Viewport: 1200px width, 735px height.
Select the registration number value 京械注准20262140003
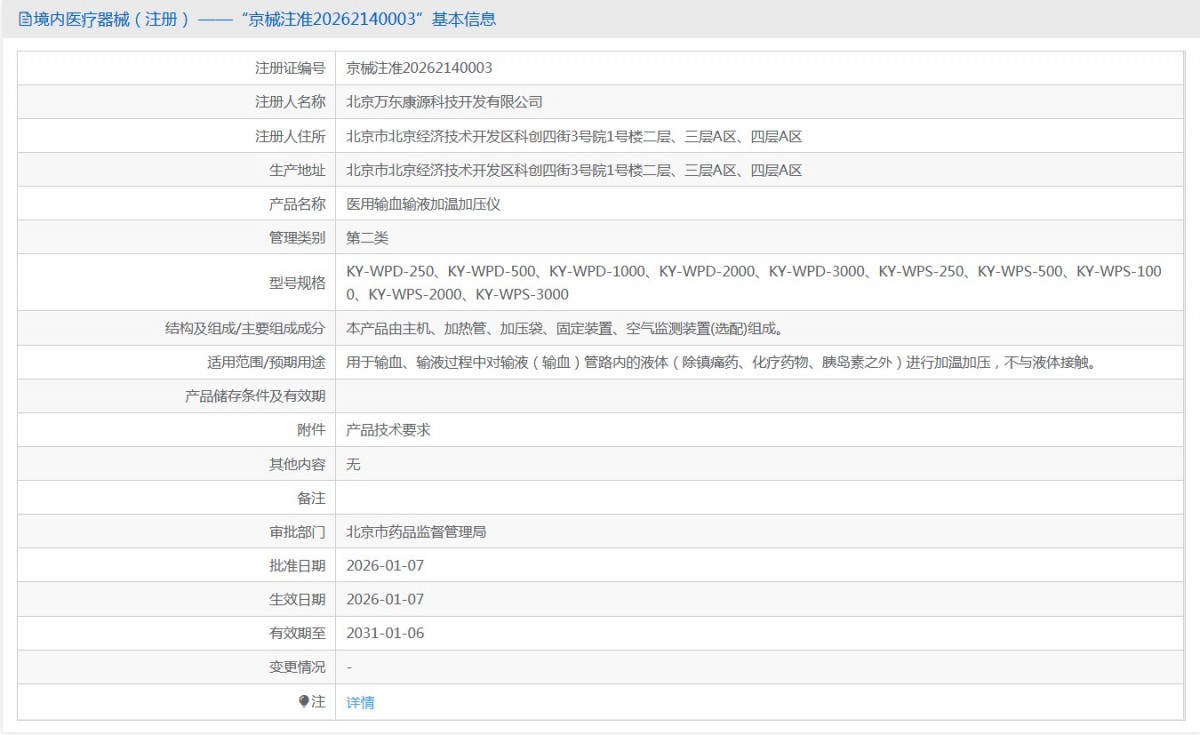click(419, 68)
